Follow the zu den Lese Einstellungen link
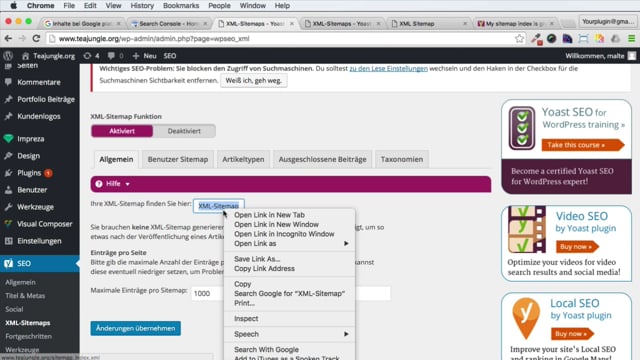Image resolution: width=640 pixels, height=360 pixels. pos(389,69)
